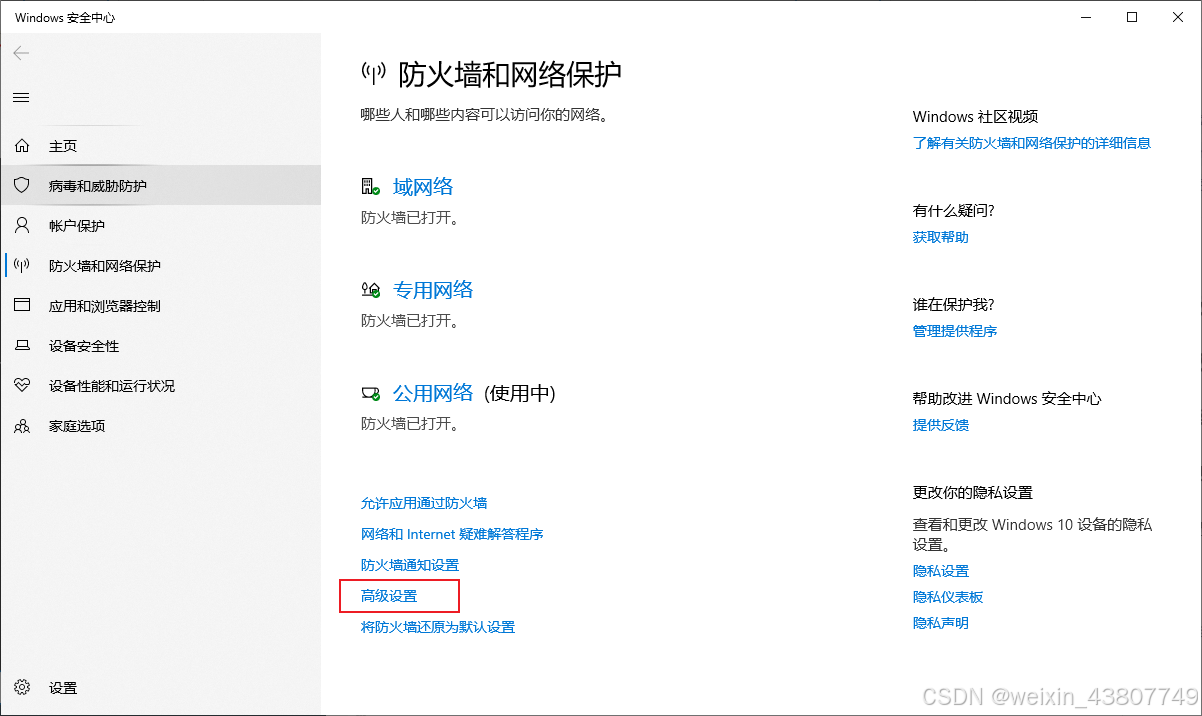The width and height of the screenshot is (1202, 716).
Task: Open the 域网络 link
Action: (423, 187)
